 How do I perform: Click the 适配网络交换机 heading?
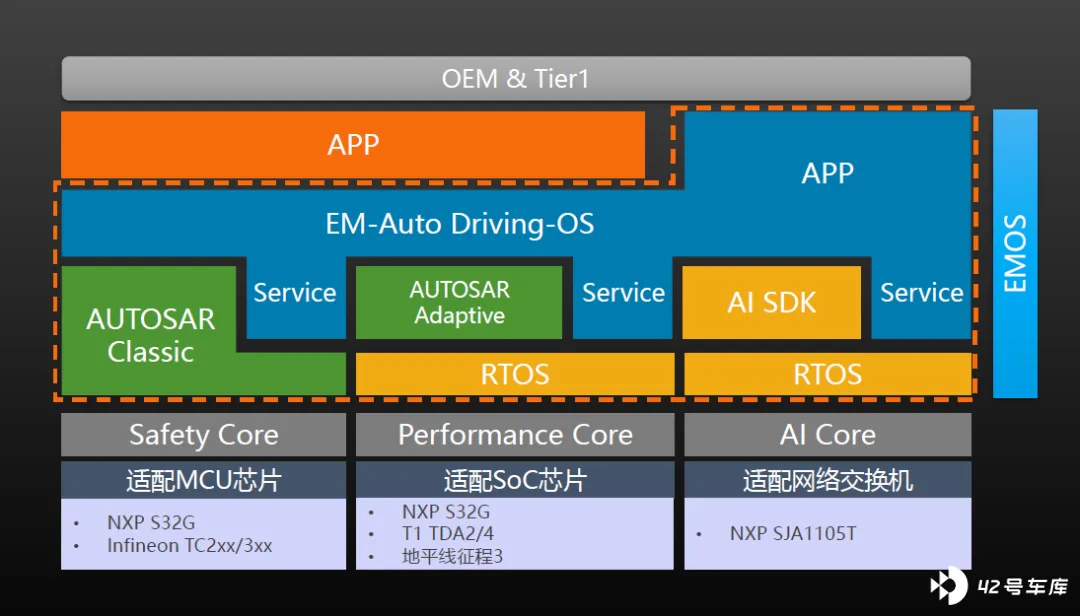(x=827, y=480)
